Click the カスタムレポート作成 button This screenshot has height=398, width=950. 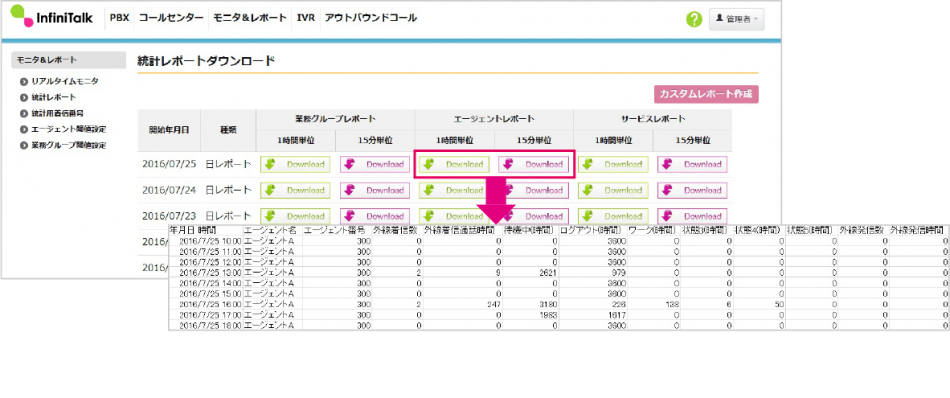coord(706,95)
